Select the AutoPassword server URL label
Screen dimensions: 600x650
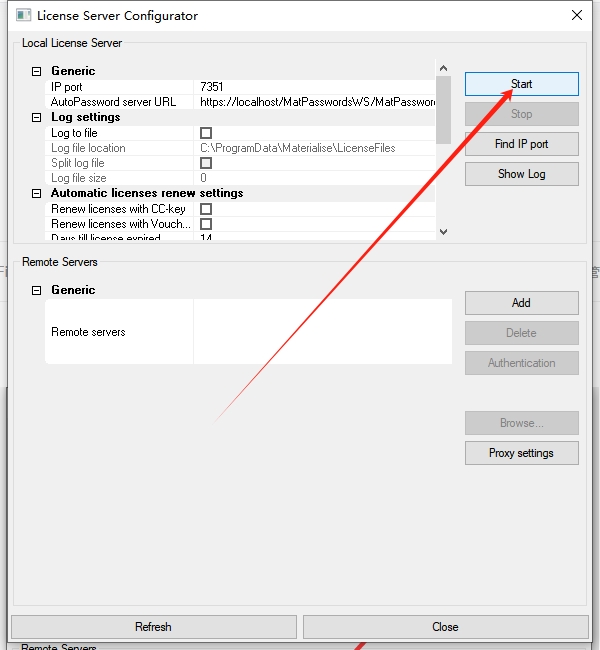113,102
